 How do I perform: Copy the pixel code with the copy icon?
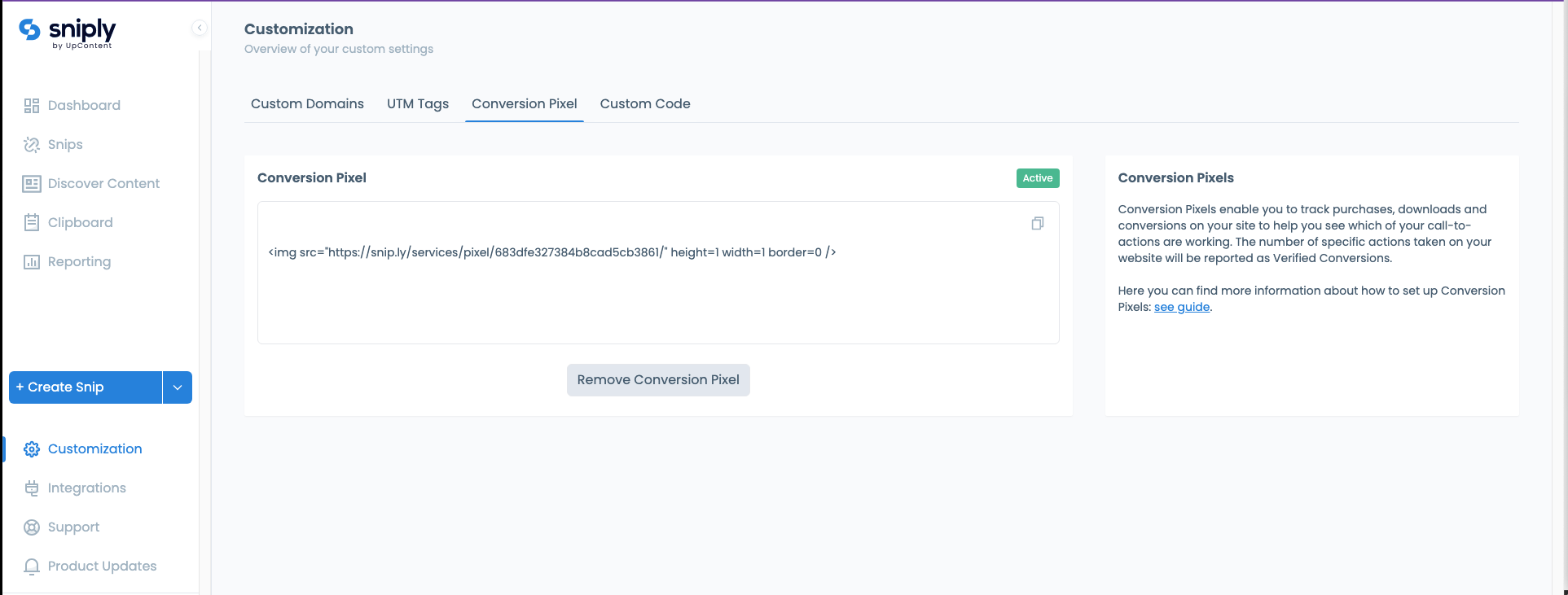(x=1038, y=223)
